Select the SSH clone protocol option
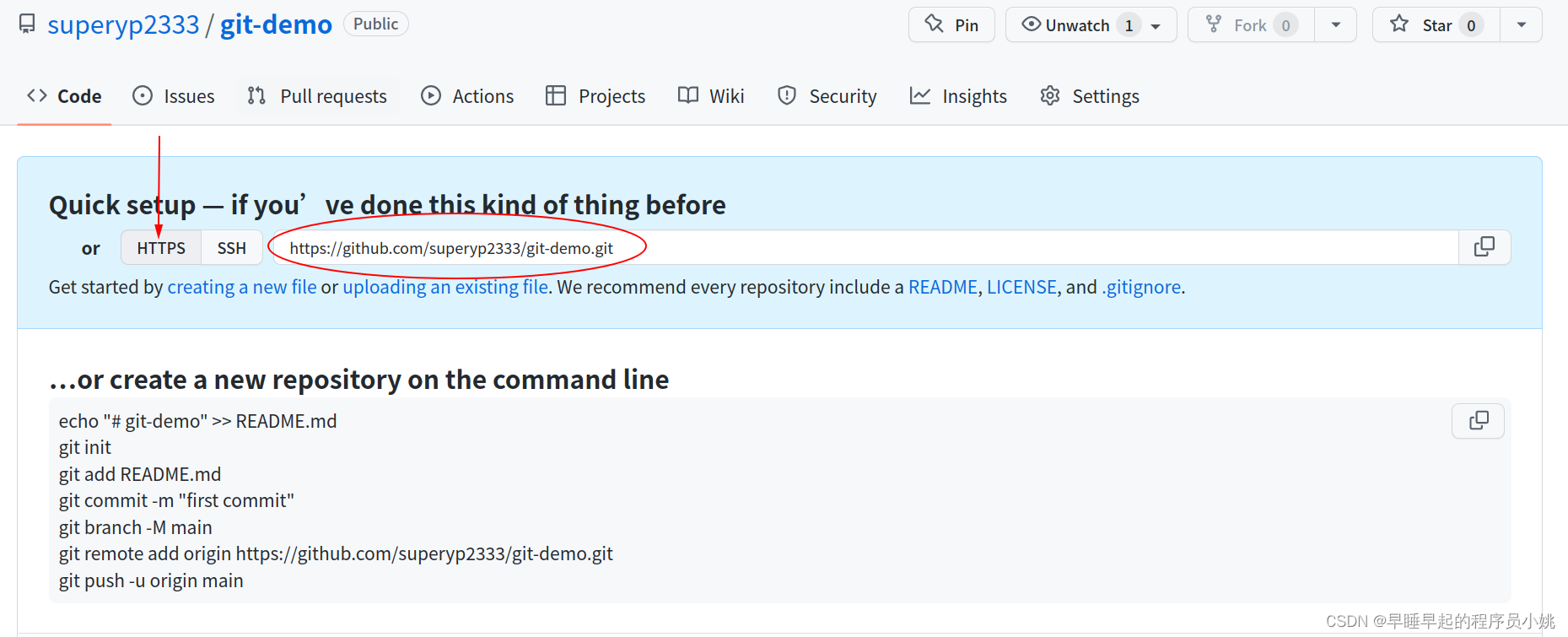1568x637 pixels. pyautogui.click(x=232, y=248)
